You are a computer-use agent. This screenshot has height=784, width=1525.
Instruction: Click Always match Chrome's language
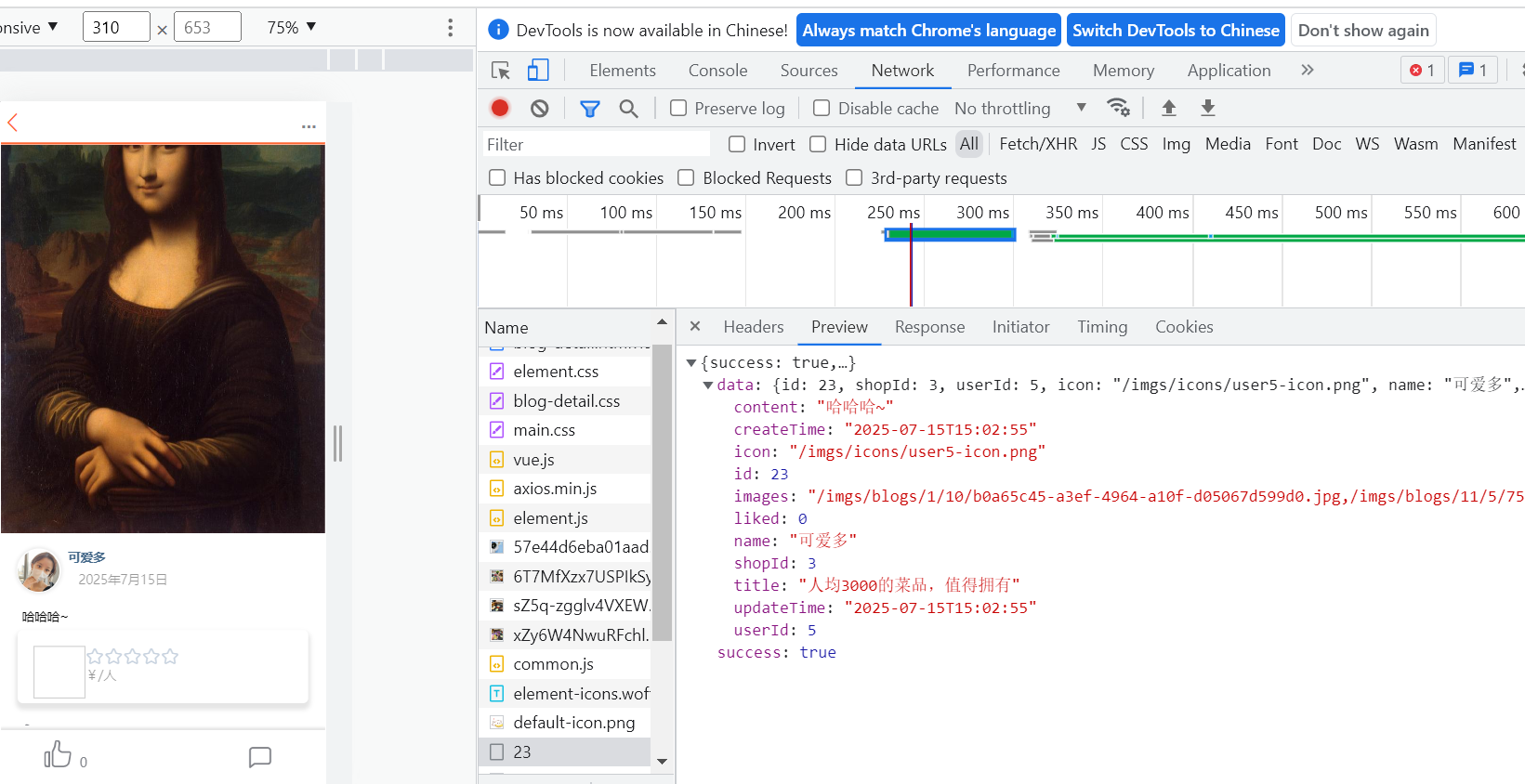pos(928,30)
